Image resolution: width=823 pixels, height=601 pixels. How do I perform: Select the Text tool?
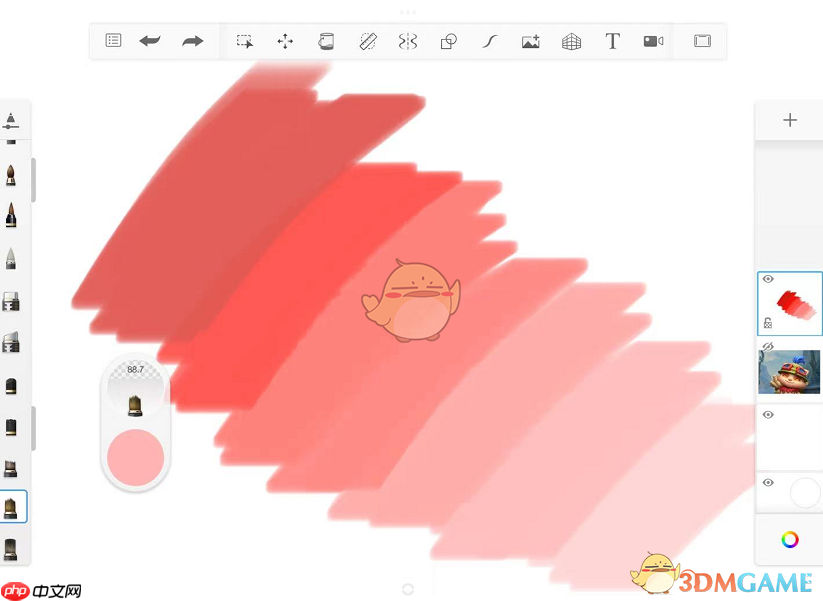612,41
